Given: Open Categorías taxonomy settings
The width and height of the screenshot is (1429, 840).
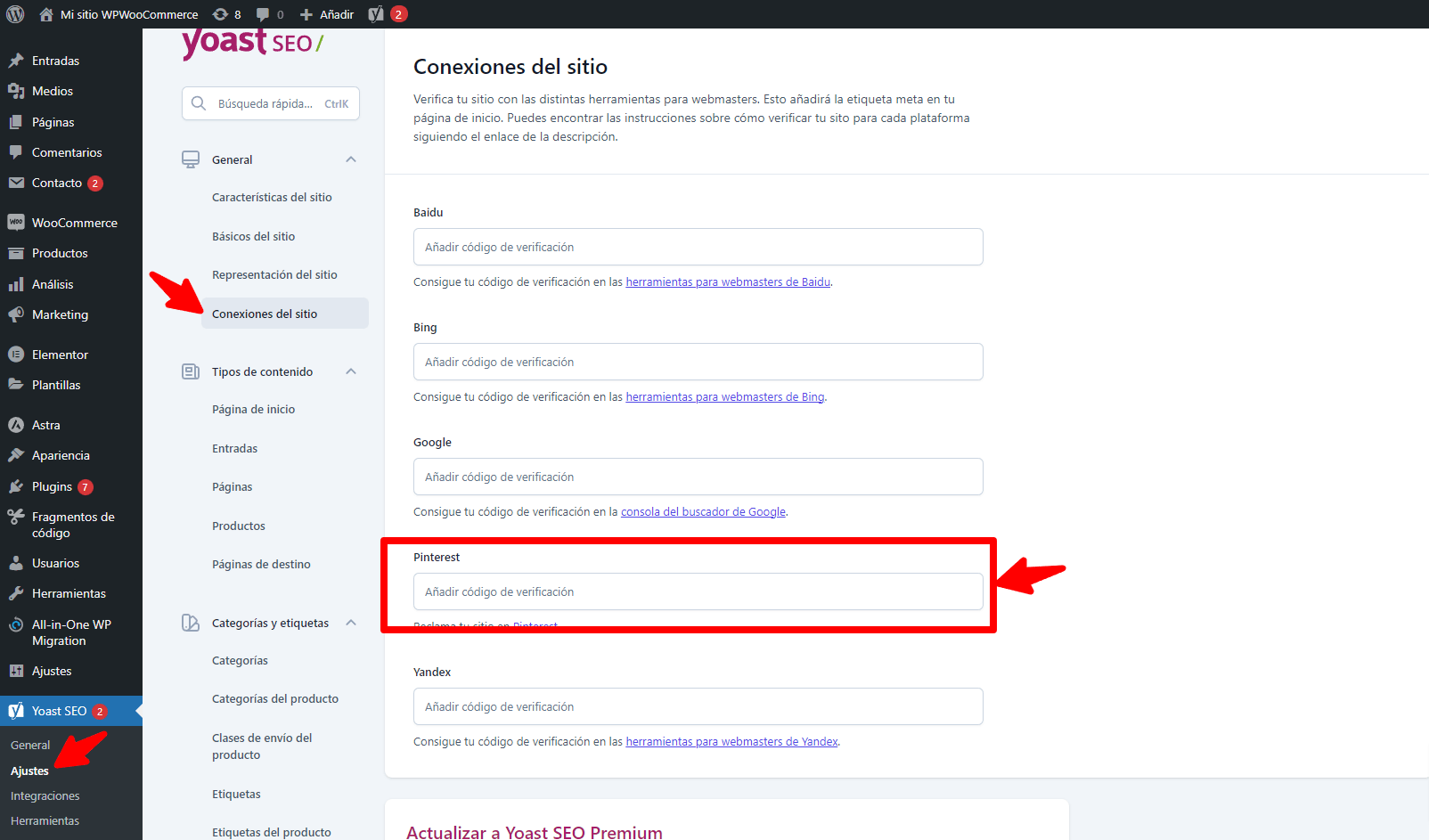Looking at the screenshot, I should [240, 661].
